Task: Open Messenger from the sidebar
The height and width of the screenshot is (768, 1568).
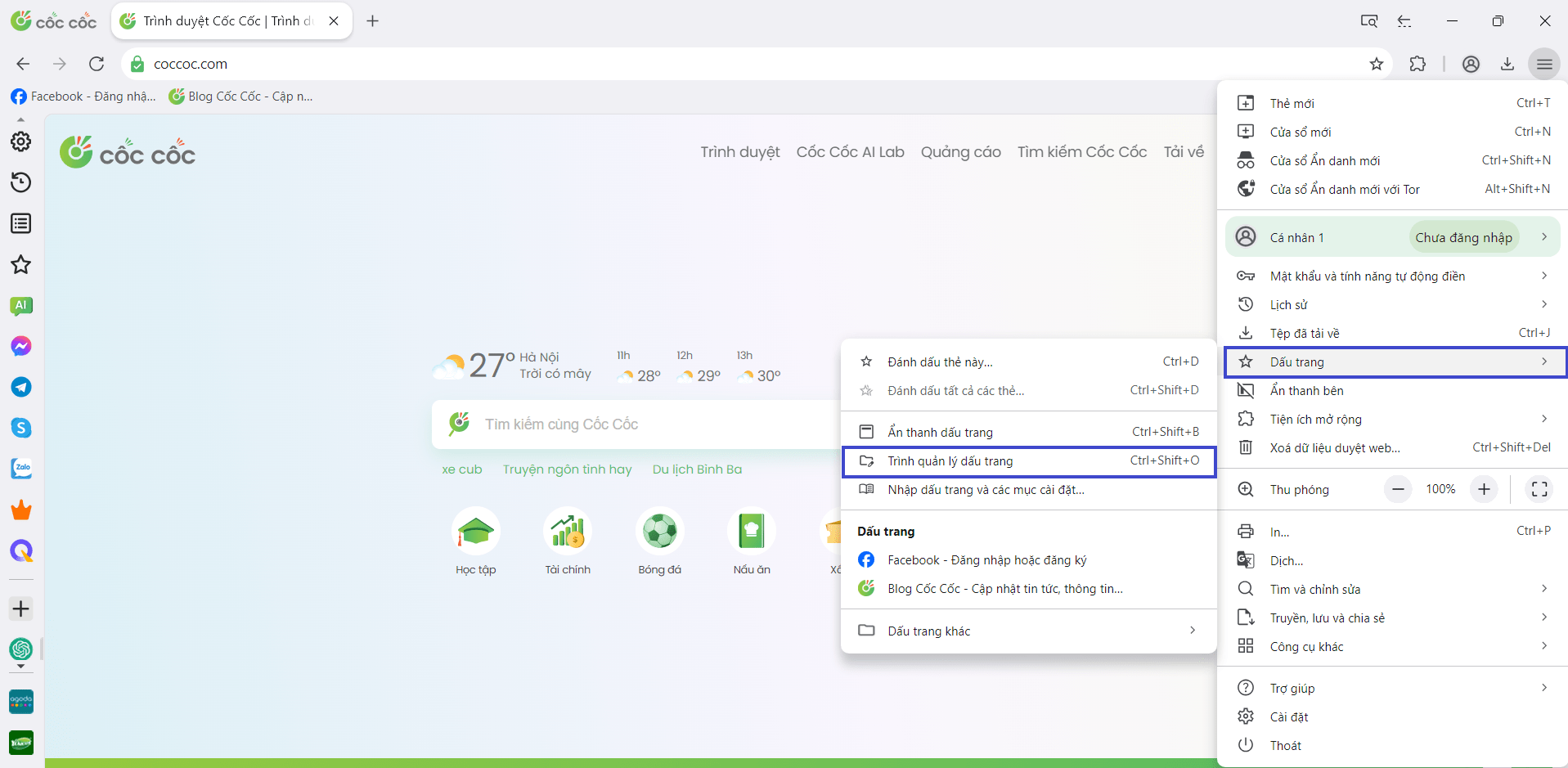Action: [21, 346]
